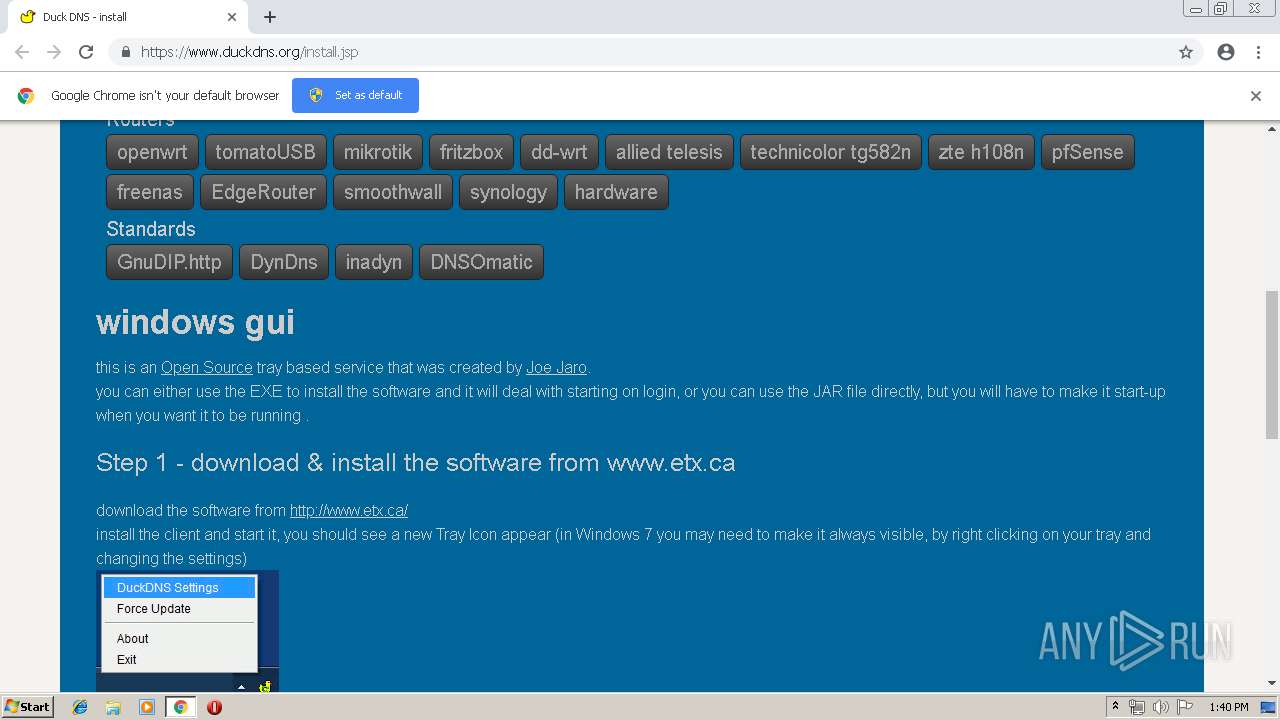Open the openwrt install guide
The height and width of the screenshot is (720, 1280).
pyautogui.click(x=152, y=152)
